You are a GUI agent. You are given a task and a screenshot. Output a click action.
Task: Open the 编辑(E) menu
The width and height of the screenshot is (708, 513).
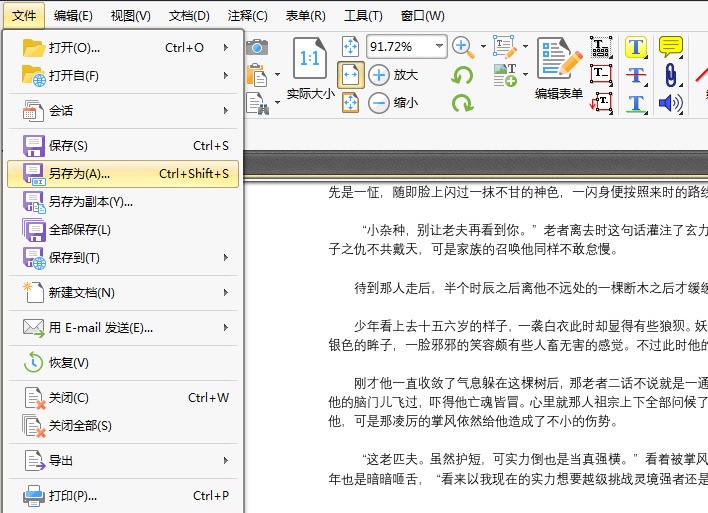point(73,16)
